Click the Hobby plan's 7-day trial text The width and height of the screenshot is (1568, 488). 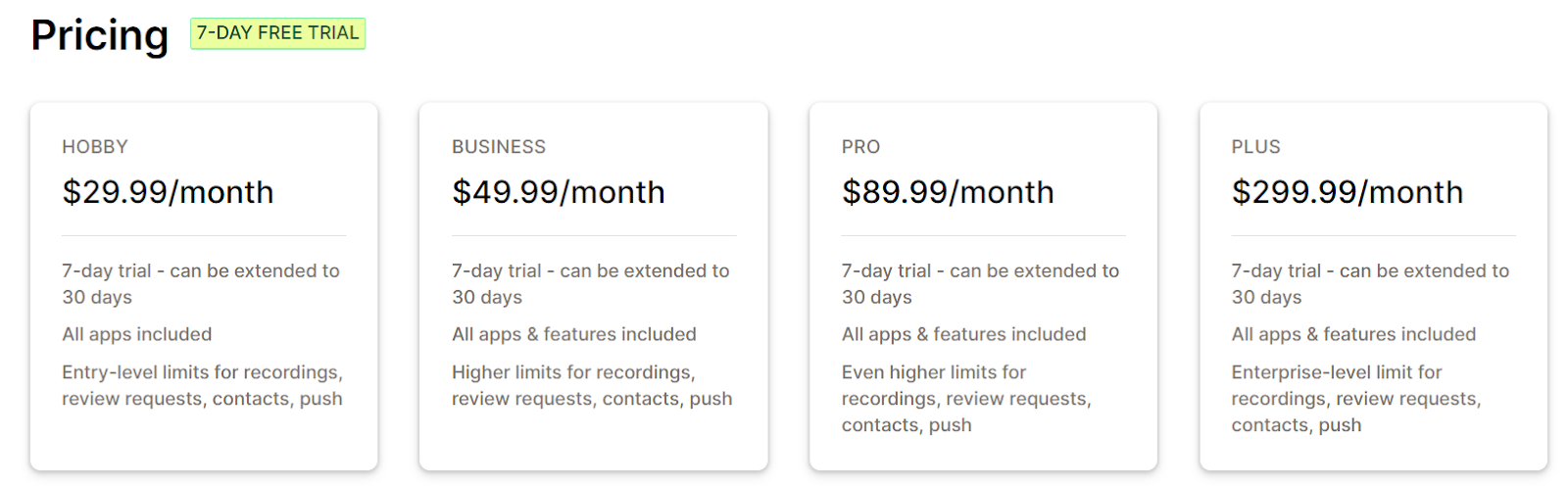pos(200,283)
